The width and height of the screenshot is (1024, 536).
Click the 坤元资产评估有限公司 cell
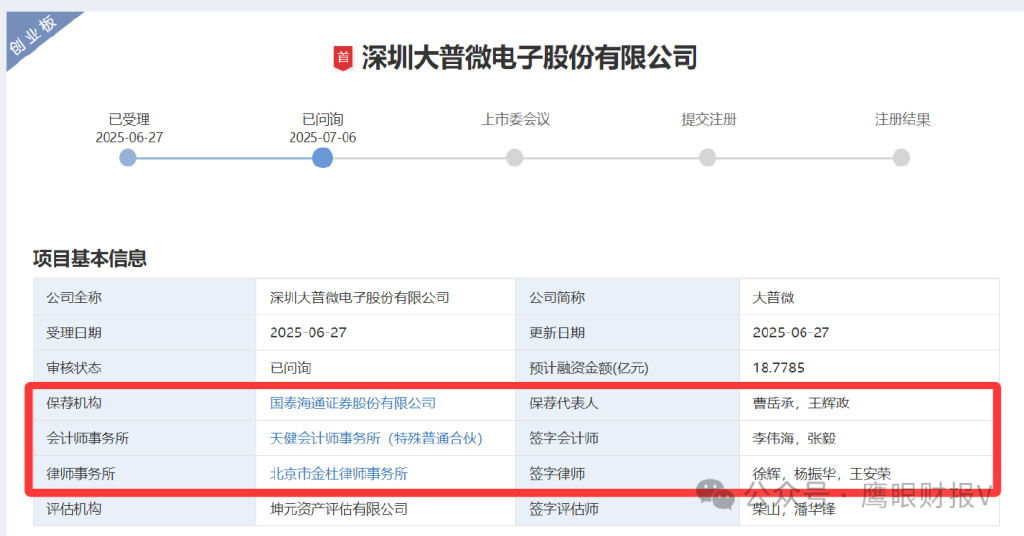pos(385,509)
